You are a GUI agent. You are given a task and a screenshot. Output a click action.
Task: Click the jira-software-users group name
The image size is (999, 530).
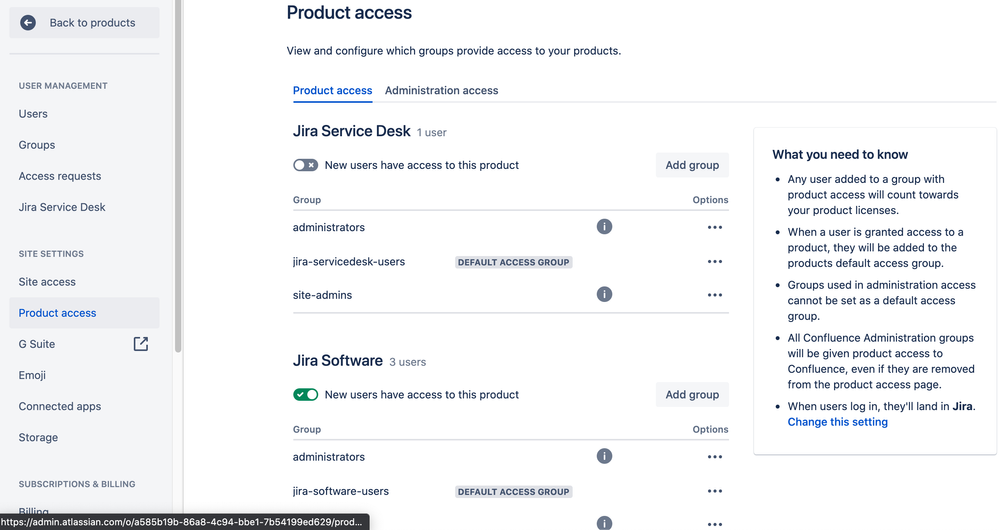pyautogui.click(x=341, y=491)
